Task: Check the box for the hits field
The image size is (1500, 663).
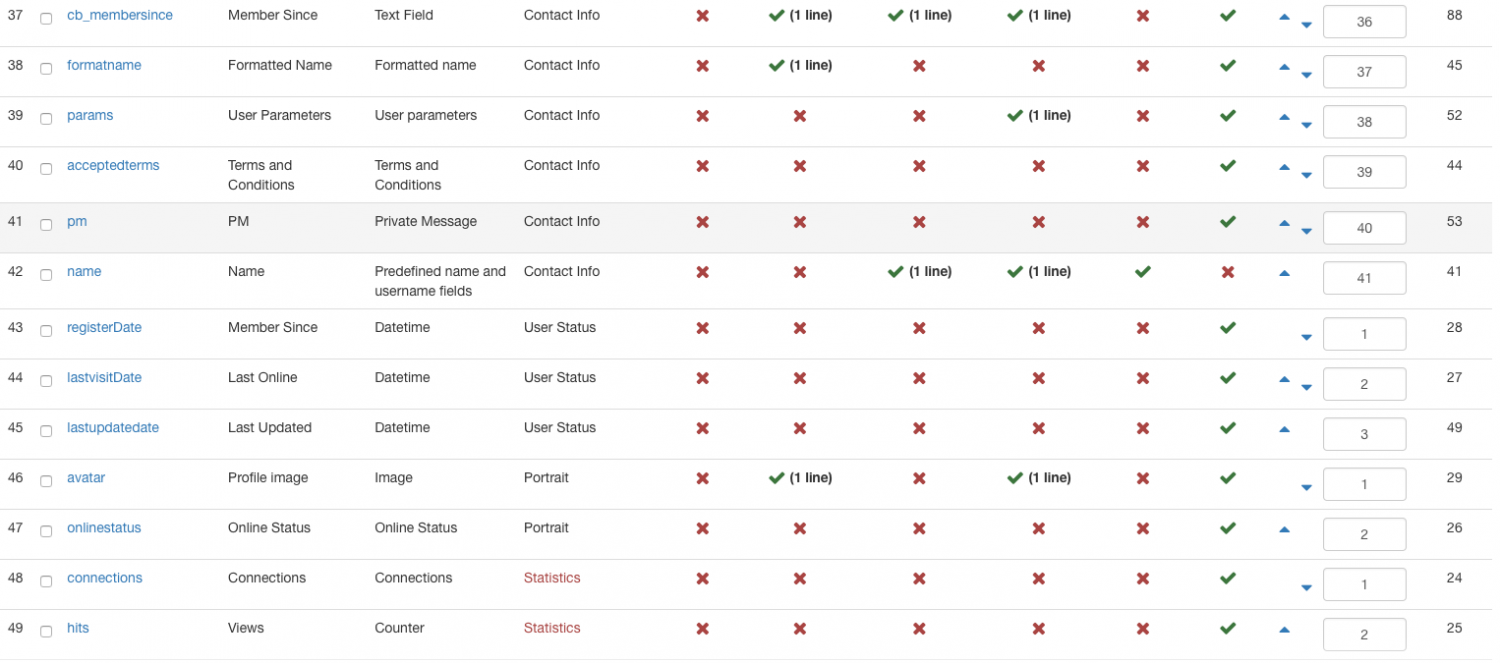Action: coord(46,631)
